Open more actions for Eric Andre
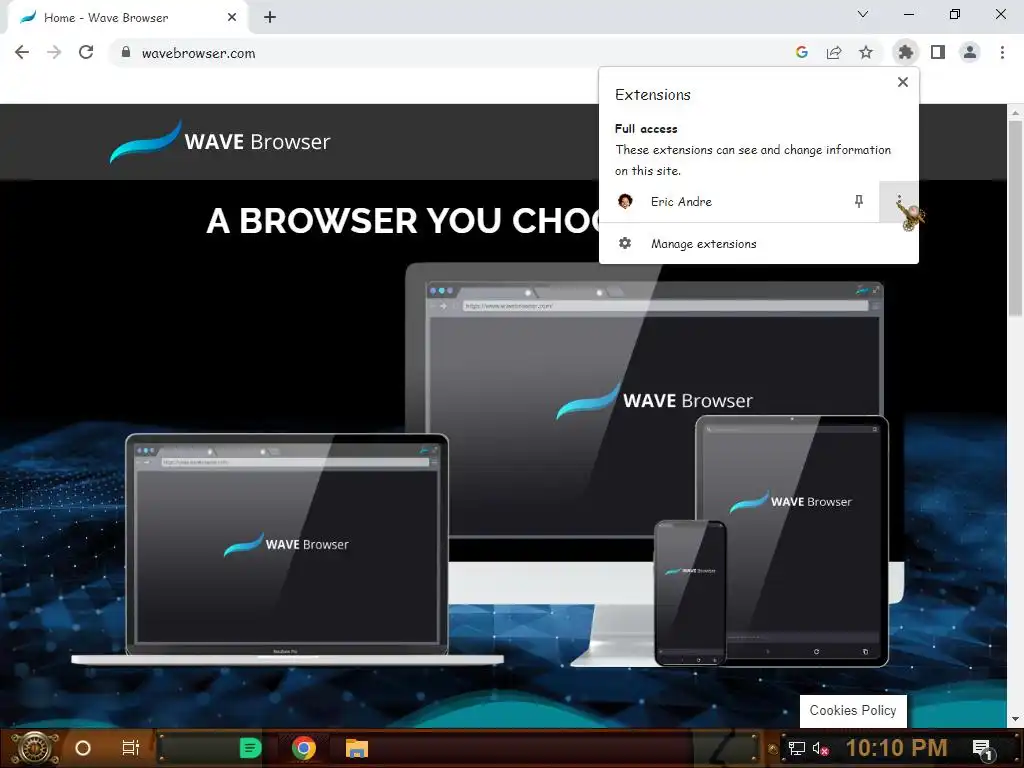 coord(899,202)
